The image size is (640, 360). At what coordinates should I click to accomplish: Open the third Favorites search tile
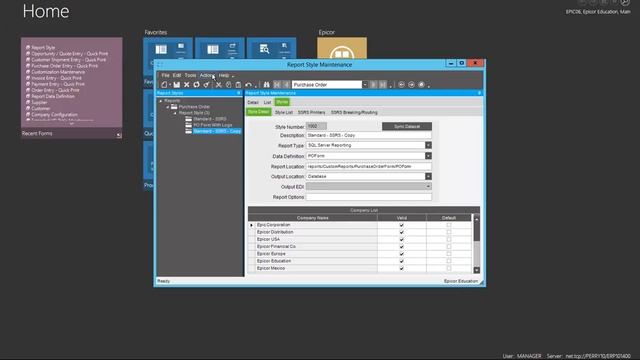coord(271,48)
